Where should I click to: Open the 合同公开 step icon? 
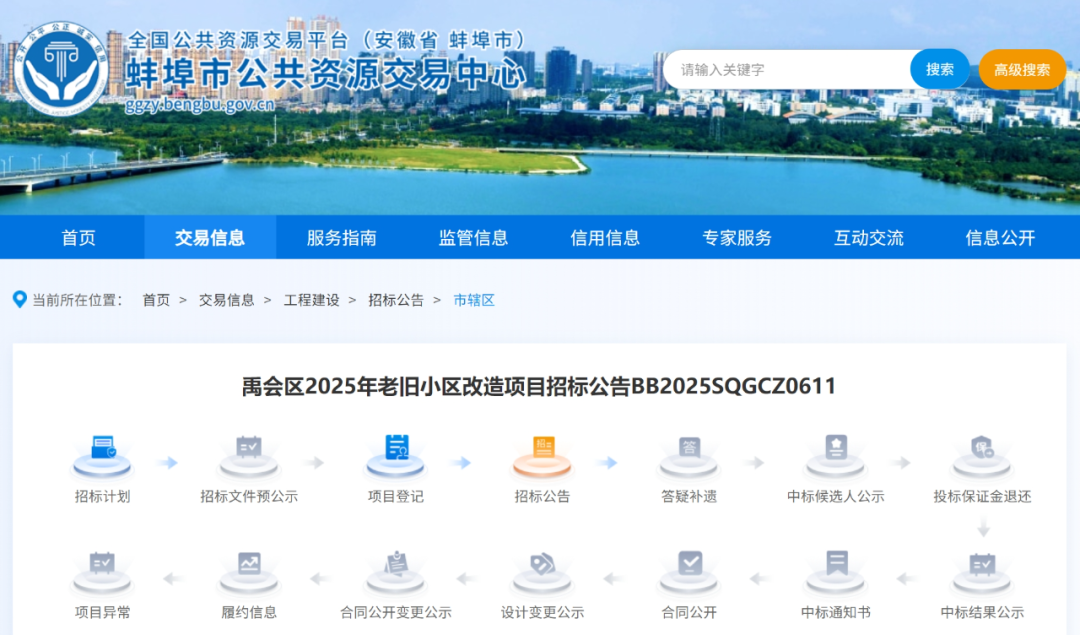689,568
